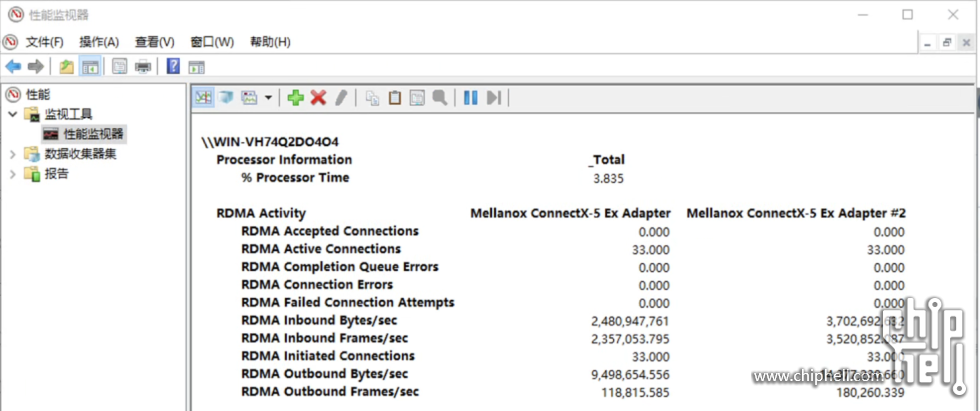This screenshot has width=980, height=411.
Task: Click the _Total instance header
Action: click(606, 160)
